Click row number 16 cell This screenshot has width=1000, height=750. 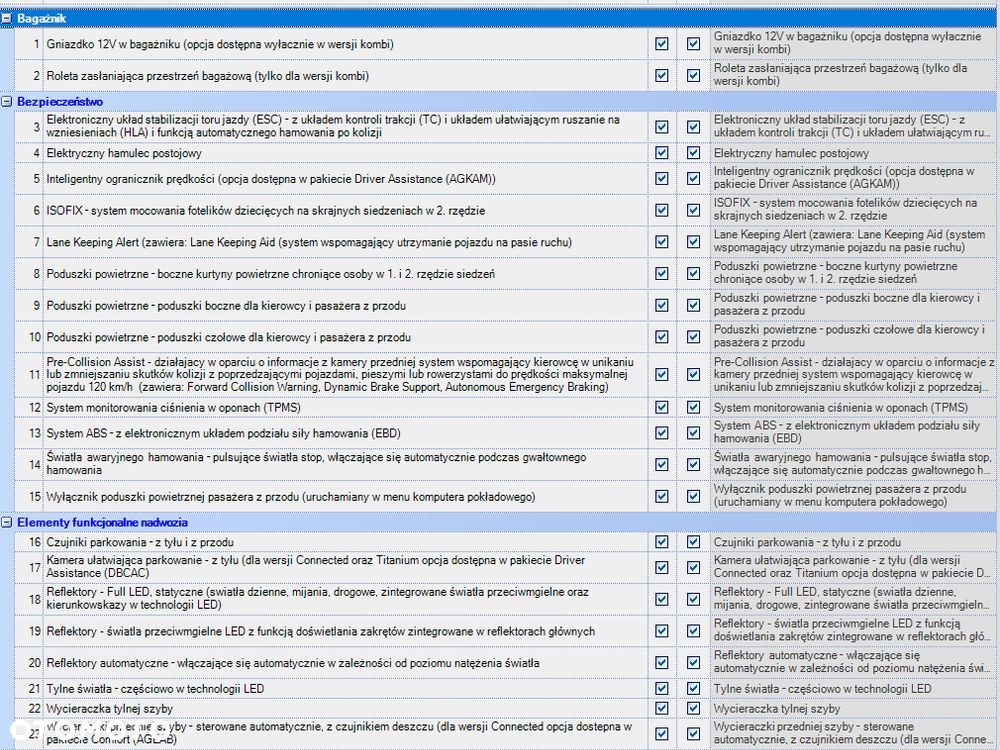tap(29, 541)
